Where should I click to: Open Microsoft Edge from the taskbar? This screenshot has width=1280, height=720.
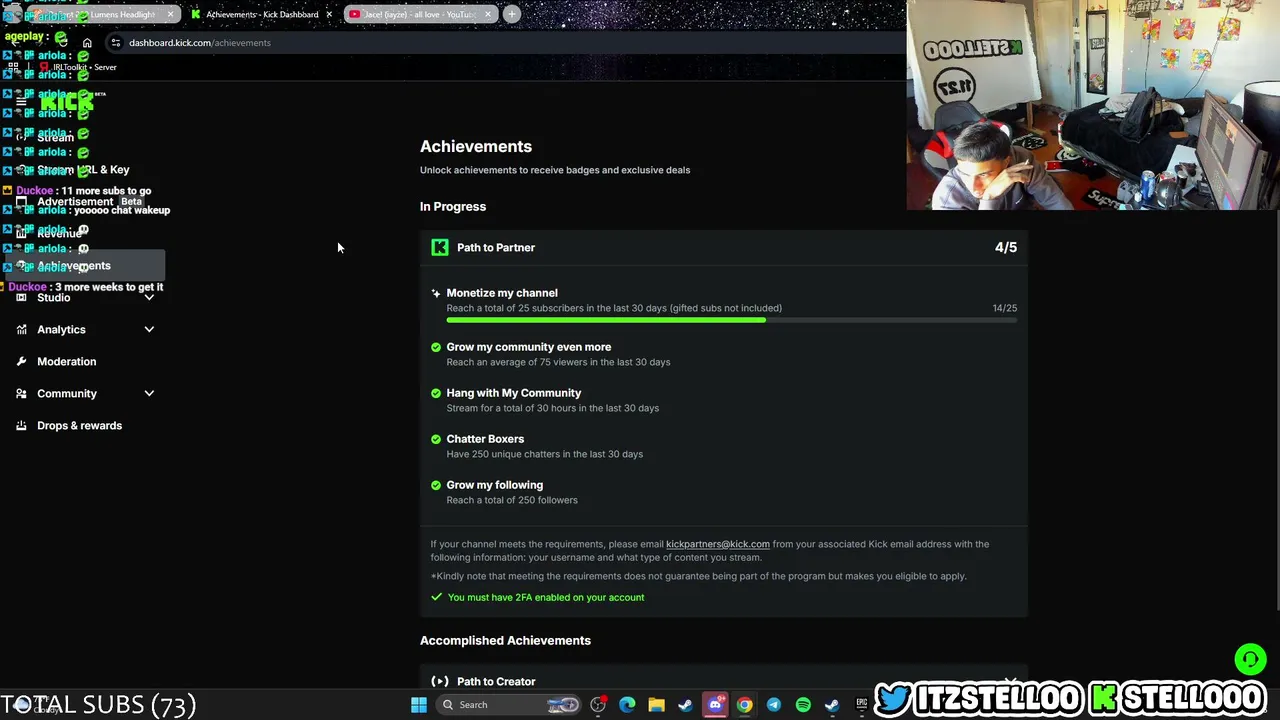[627, 705]
